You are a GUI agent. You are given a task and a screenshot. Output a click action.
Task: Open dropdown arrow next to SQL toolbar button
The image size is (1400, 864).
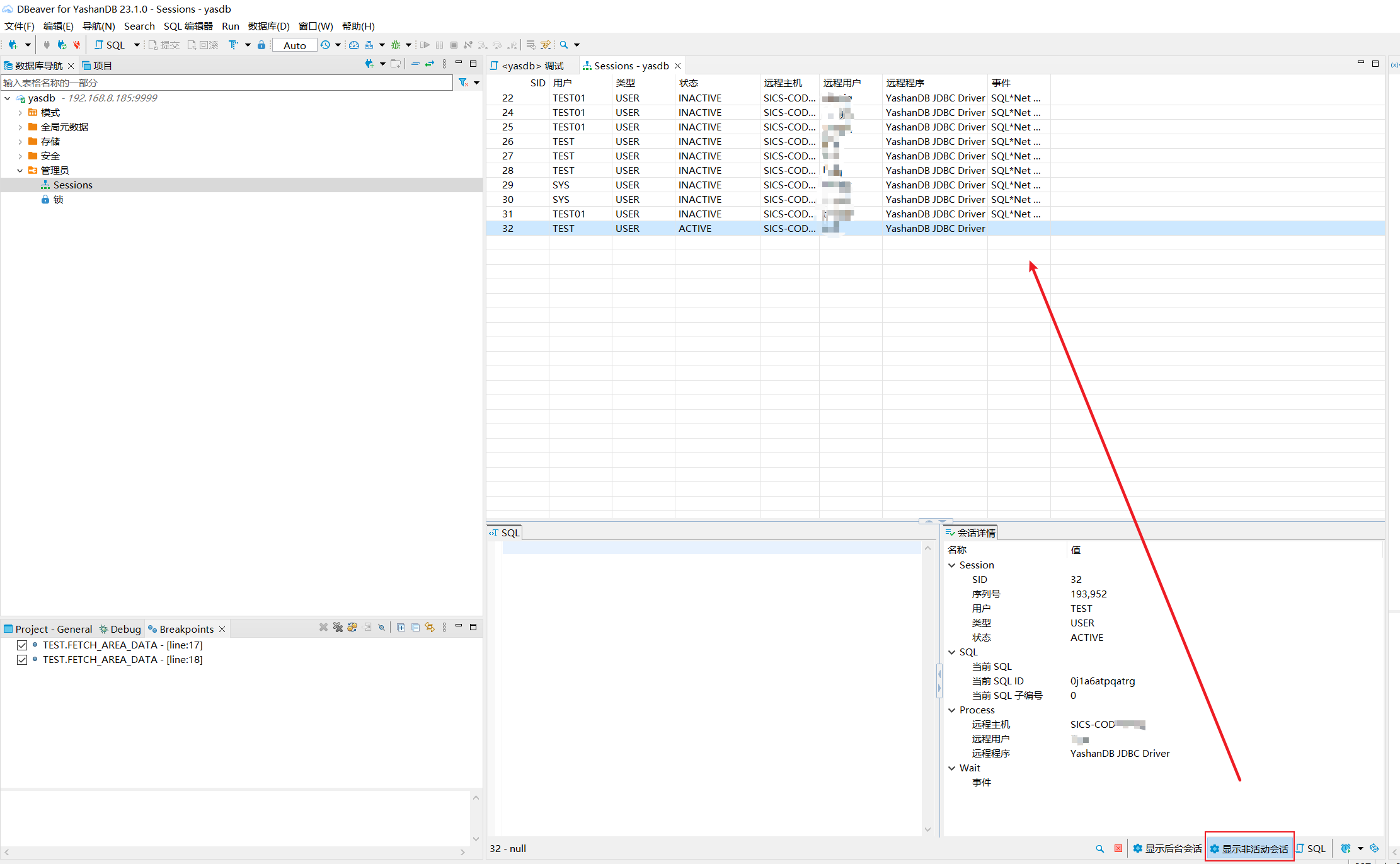137,45
